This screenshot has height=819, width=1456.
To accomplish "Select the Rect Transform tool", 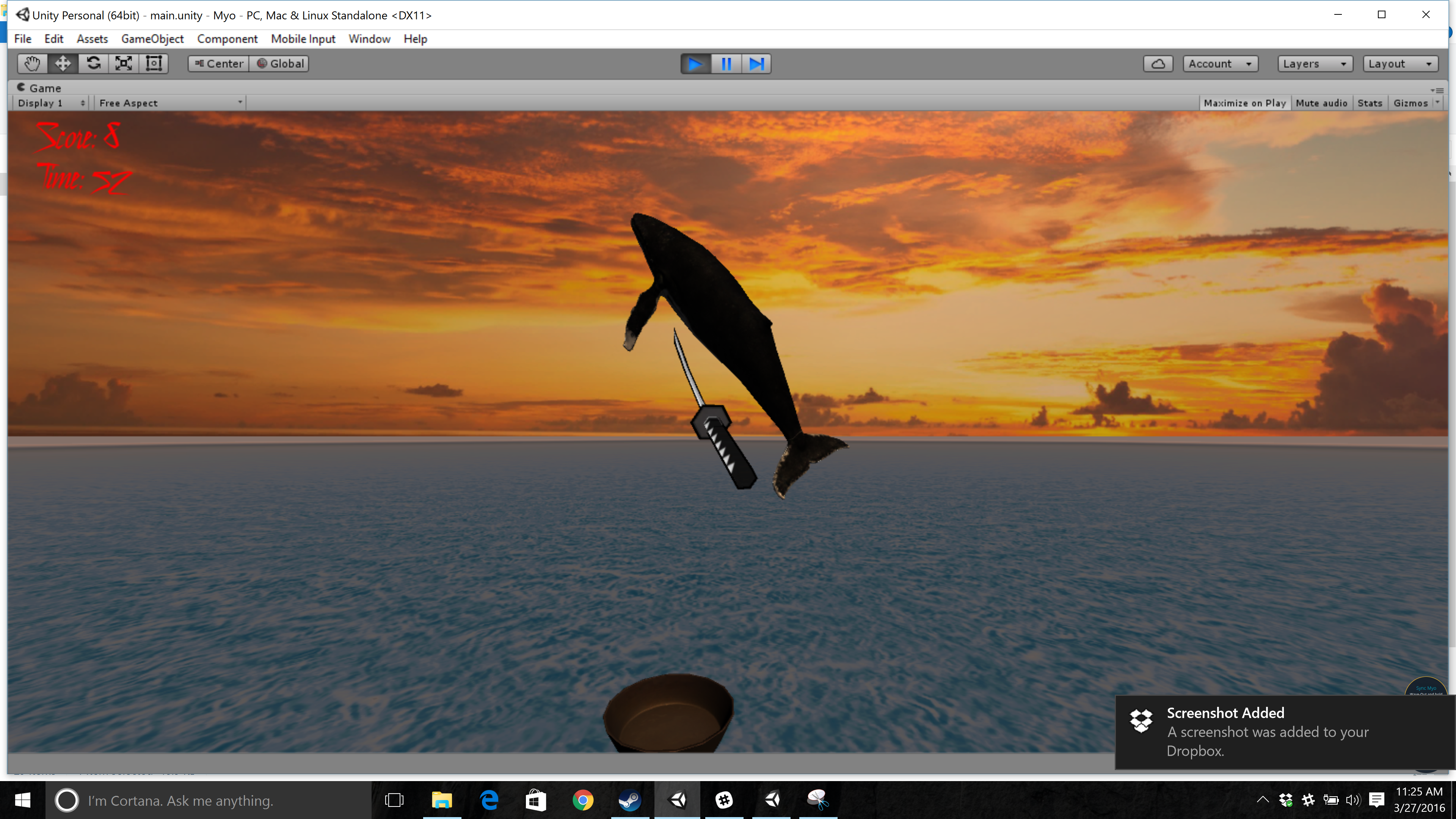I will click(154, 63).
